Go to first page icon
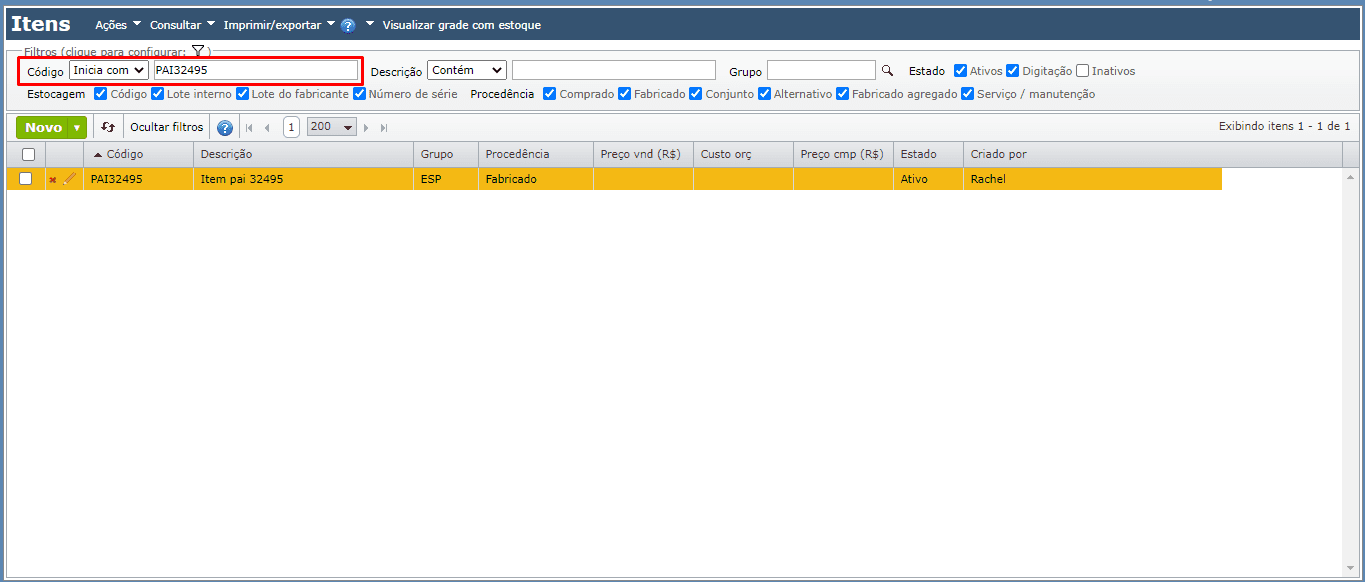This screenshot has height=582, width=1365. (249, 128)
